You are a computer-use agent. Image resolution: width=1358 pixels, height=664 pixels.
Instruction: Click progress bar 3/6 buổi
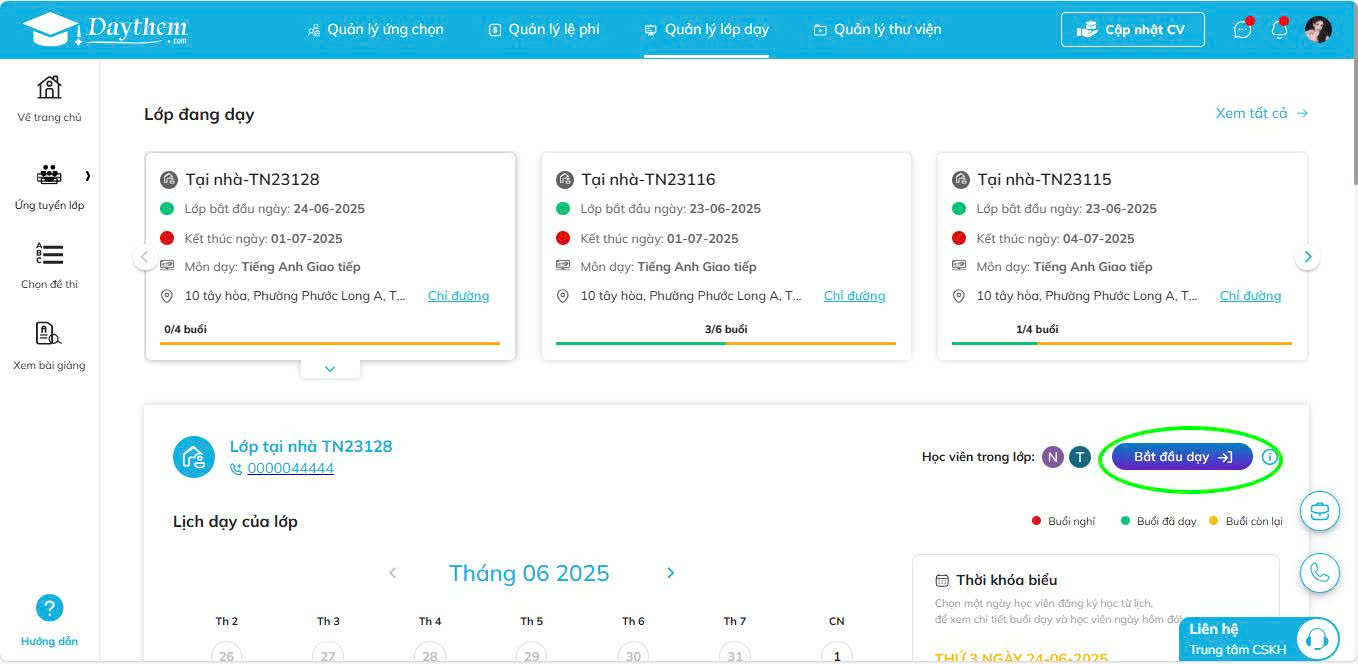(x=726, y=343)
